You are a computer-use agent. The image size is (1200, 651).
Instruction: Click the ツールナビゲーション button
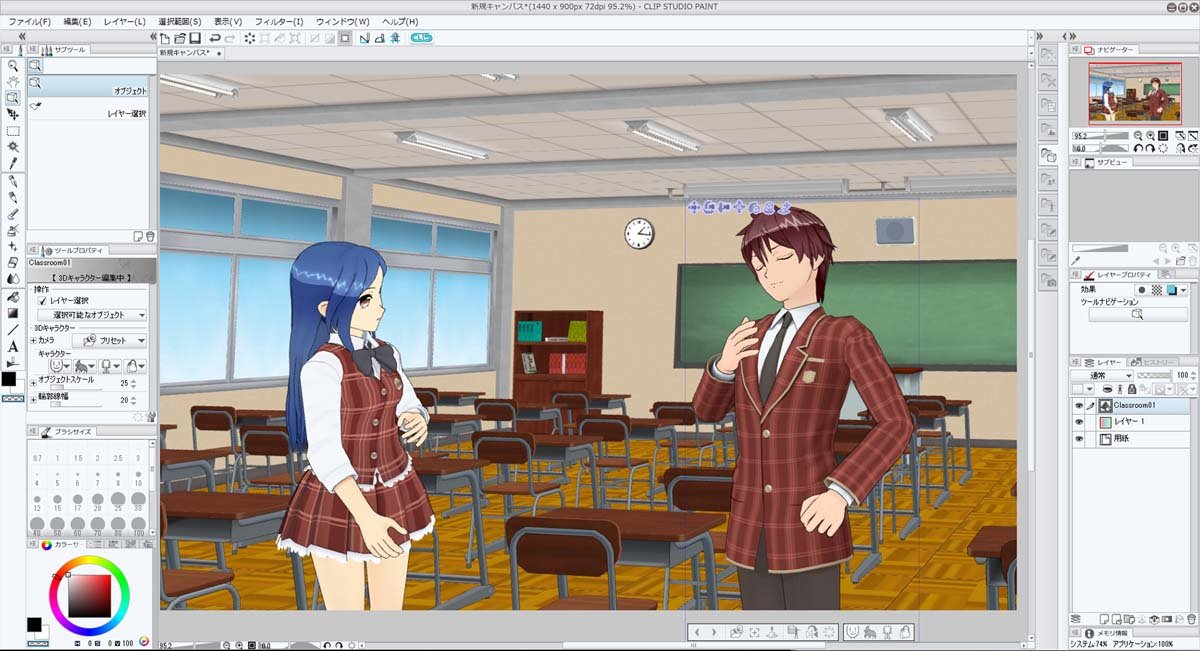click(x=1136, y=314)
